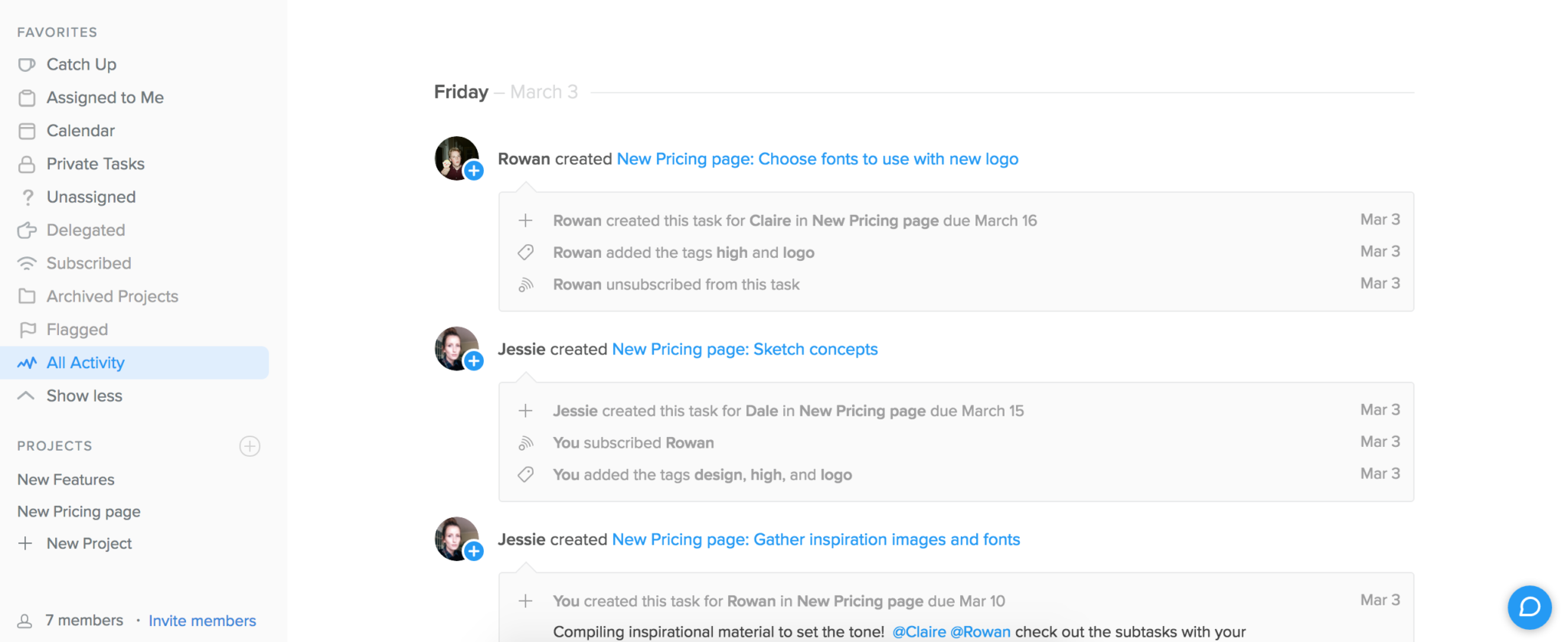Open the Subscribed feed
This screenshot has width=1568, height=642.
point(89,263)
